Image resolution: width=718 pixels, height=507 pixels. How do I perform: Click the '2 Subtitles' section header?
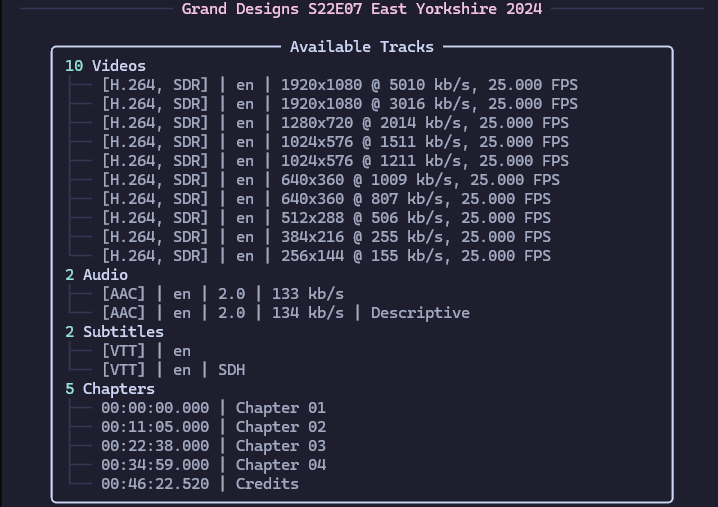(114, 332)
